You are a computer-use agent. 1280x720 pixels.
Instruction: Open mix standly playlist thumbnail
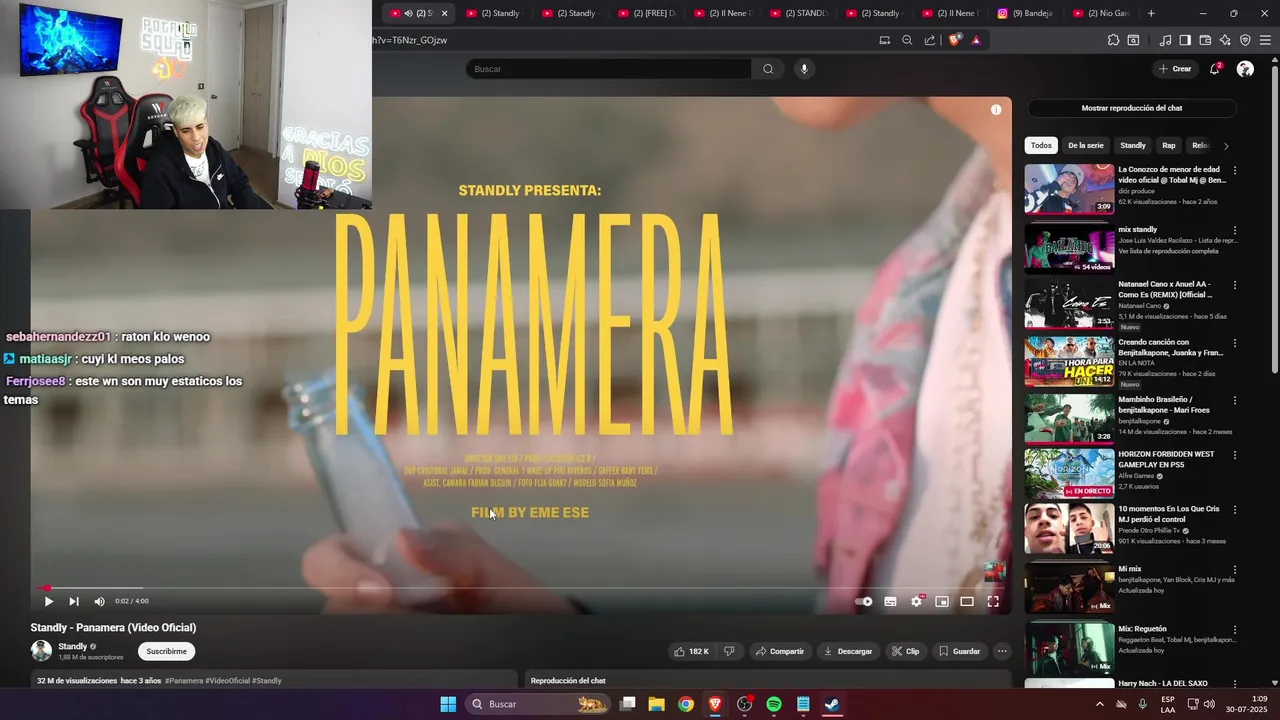click(x=1069, y=247)
